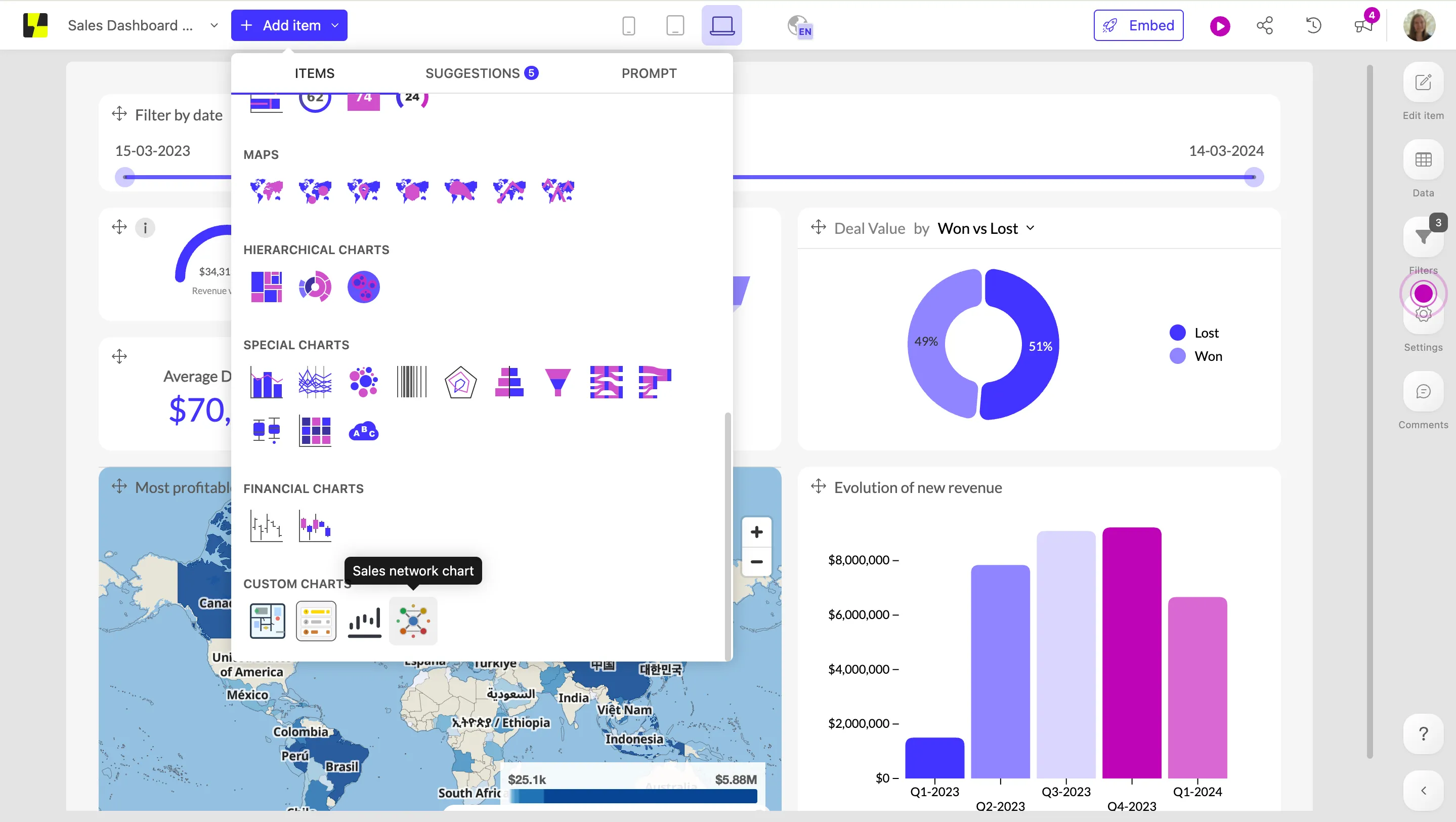The height and width of the screenshot is (822, 1456).
Task: Add a box plot chart
Action: [266, 431]
